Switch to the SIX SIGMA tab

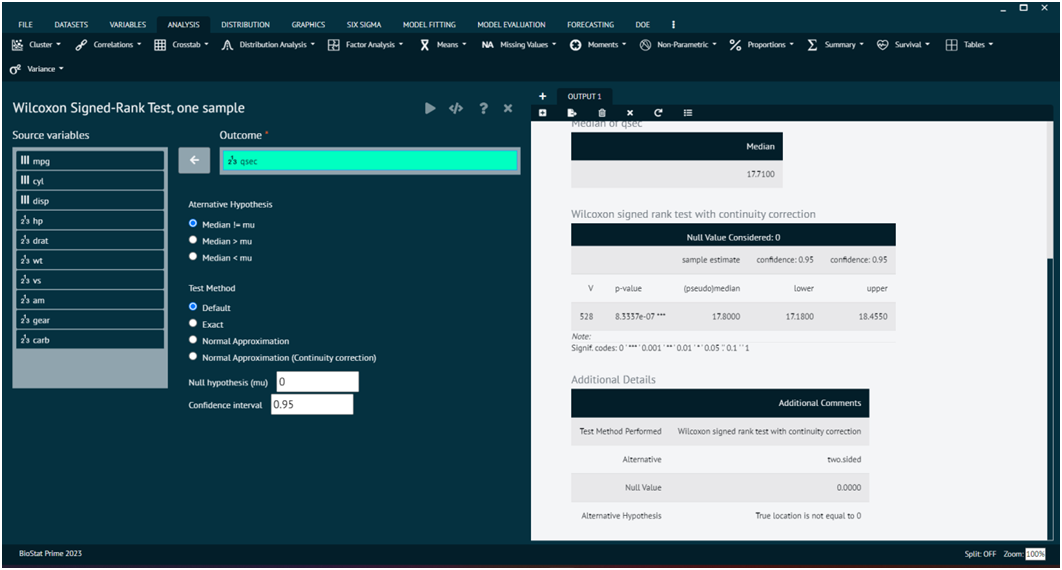(x=364, y=24)
